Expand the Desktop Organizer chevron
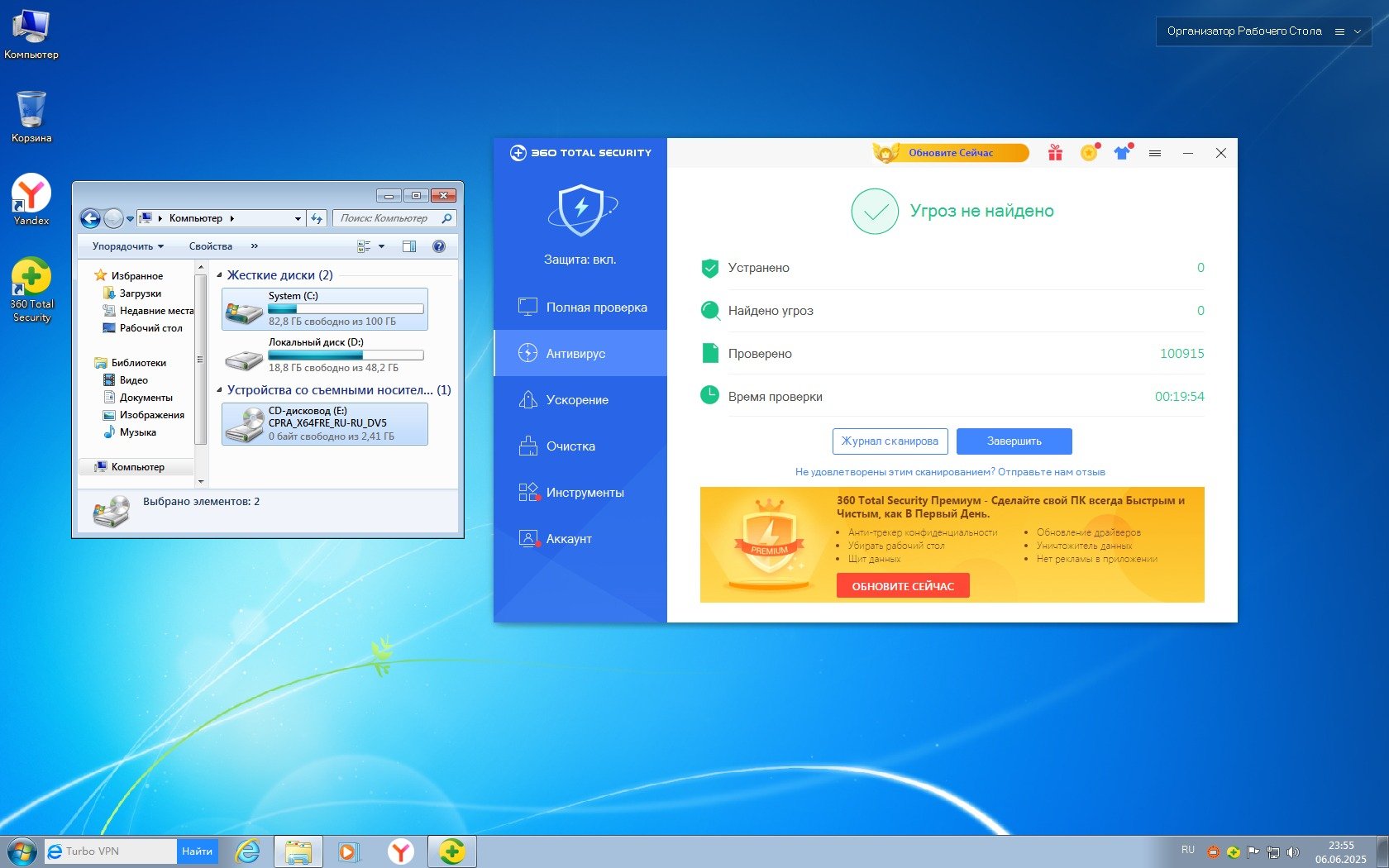This screenshot has width=1389, height=868. pos(1358,31)
